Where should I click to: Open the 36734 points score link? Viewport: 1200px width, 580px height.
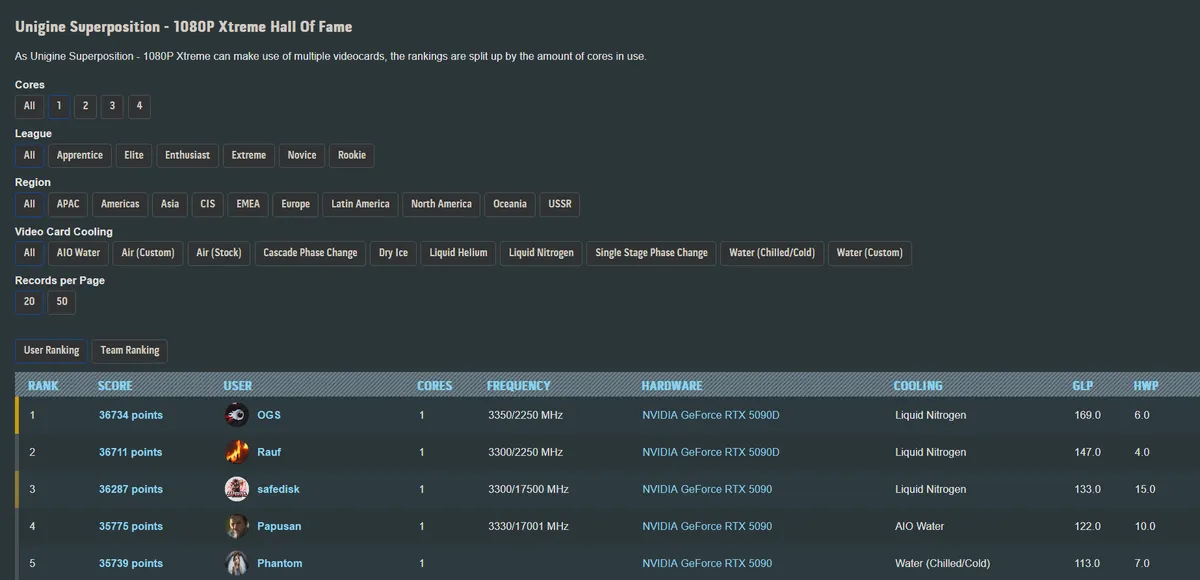(130, 415)
